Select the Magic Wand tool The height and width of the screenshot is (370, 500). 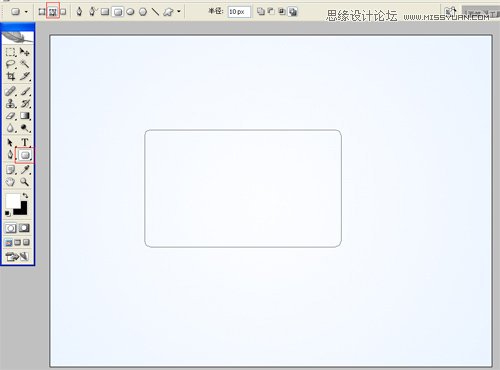click(x=24, y=64)
